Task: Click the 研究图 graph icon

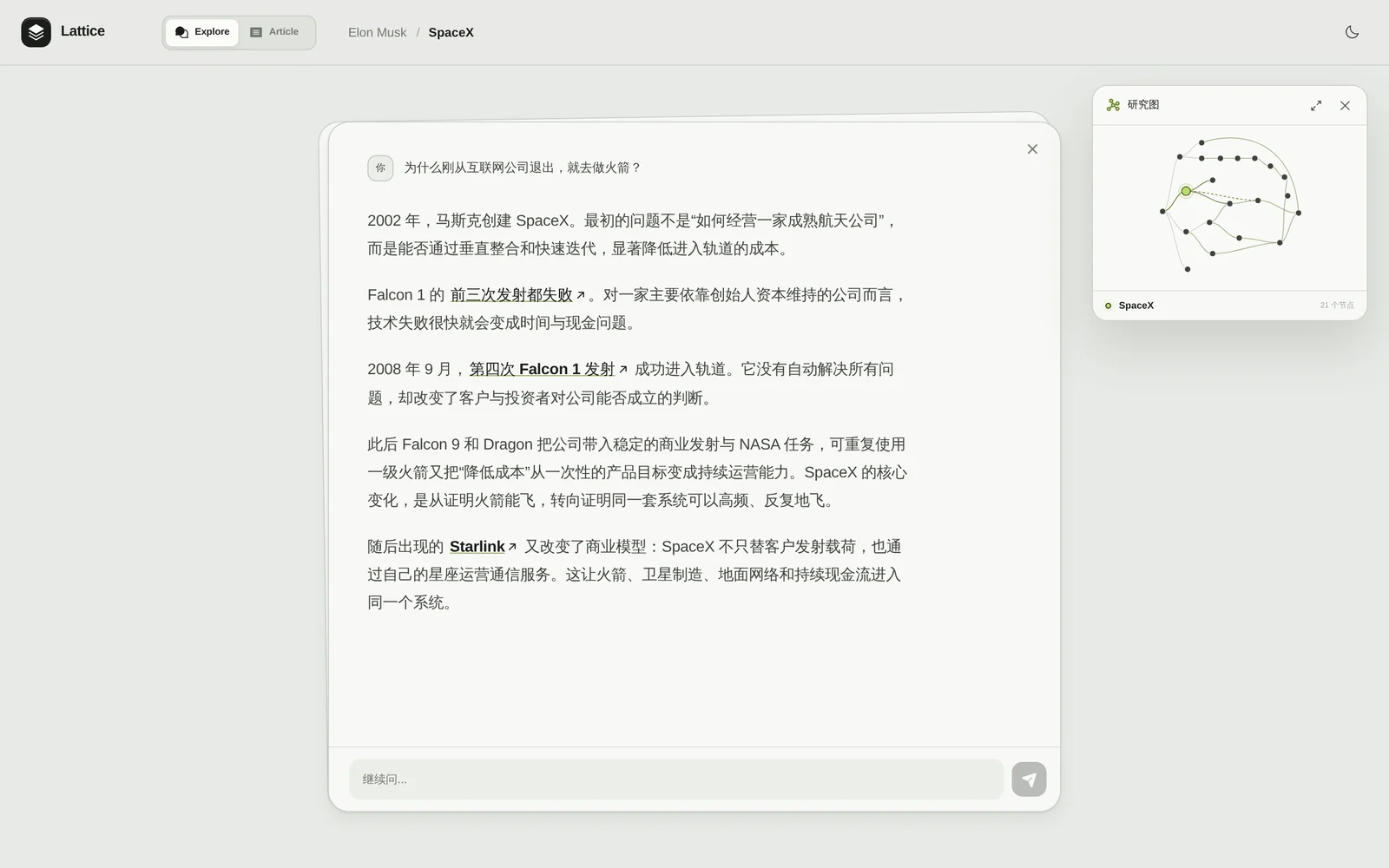Action: 1113,105
